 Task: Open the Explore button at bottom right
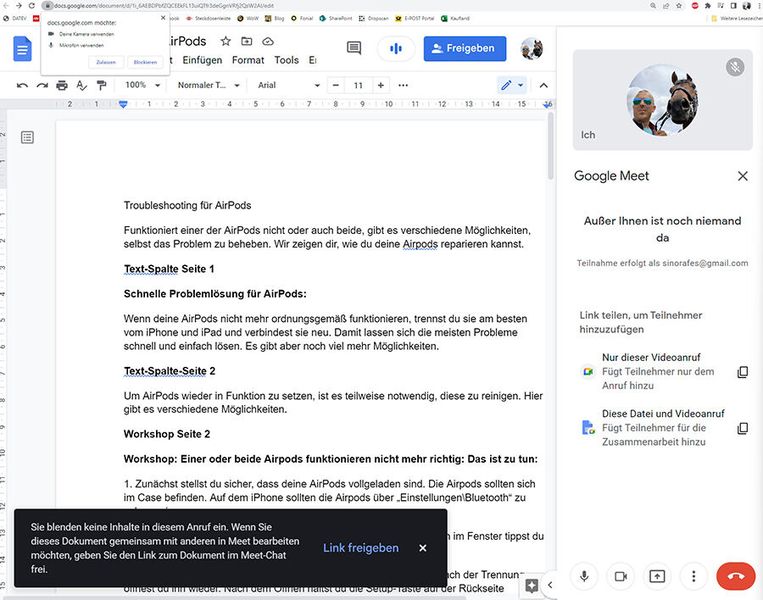coord(531,586)
